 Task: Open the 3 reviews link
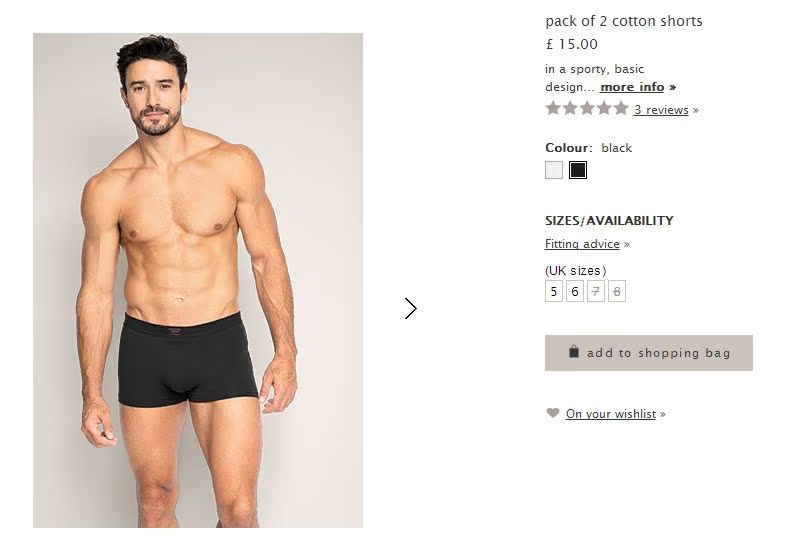coord(661,110)
